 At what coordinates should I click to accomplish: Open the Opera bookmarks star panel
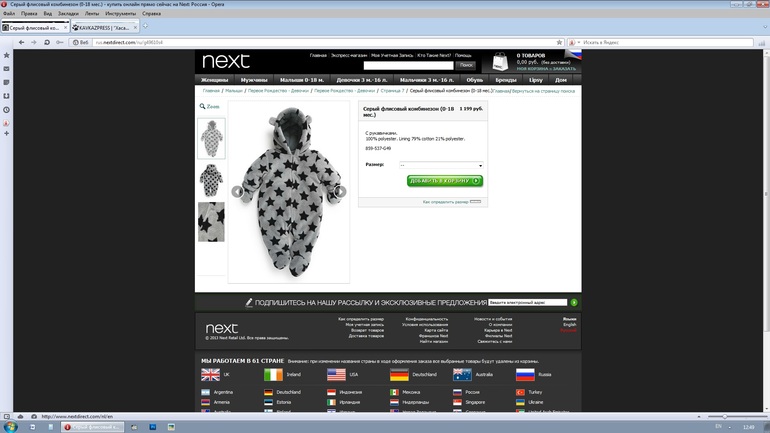pos(6,54)
